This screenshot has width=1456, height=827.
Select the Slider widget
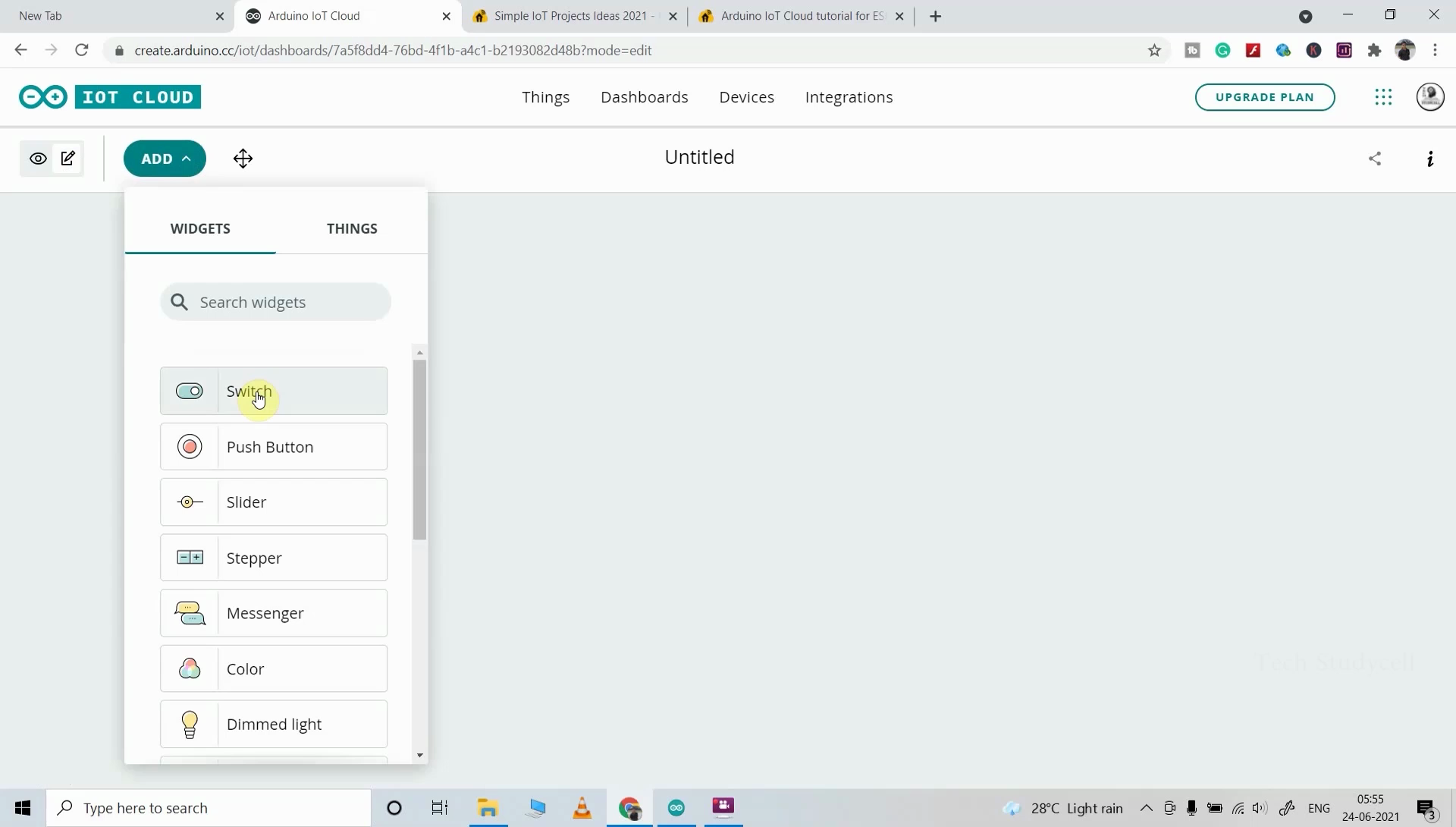[x=274, y=502]
